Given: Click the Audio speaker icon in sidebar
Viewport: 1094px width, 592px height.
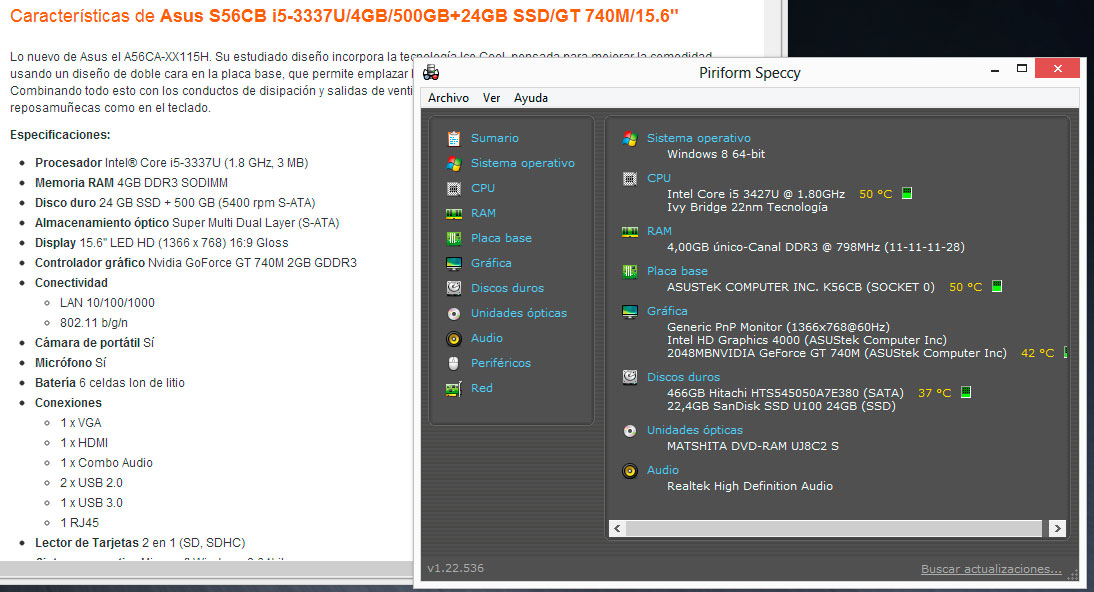Looking at the screenshot, I should tap(454, 339).
